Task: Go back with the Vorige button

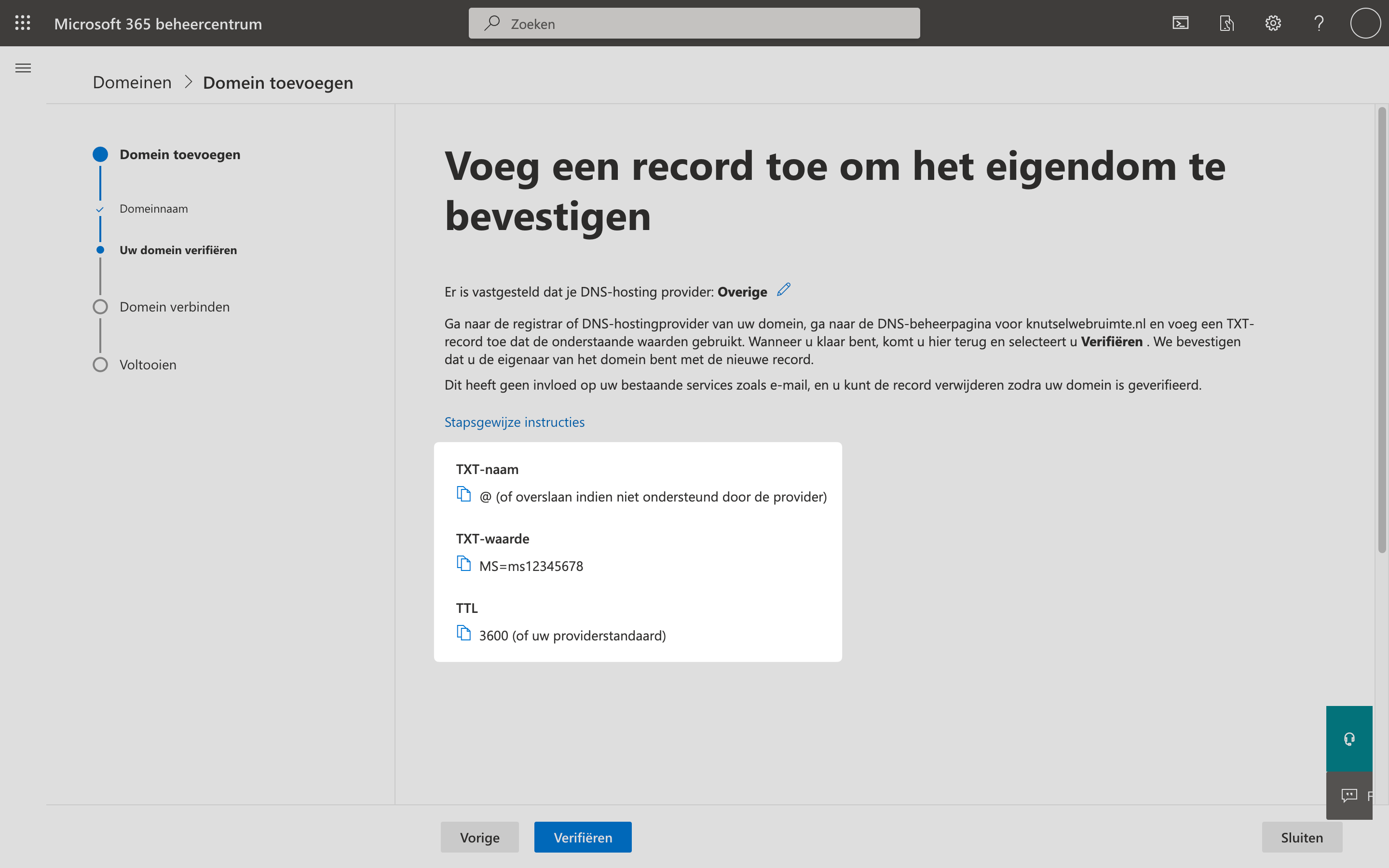Action: click(x=479, y=837)
